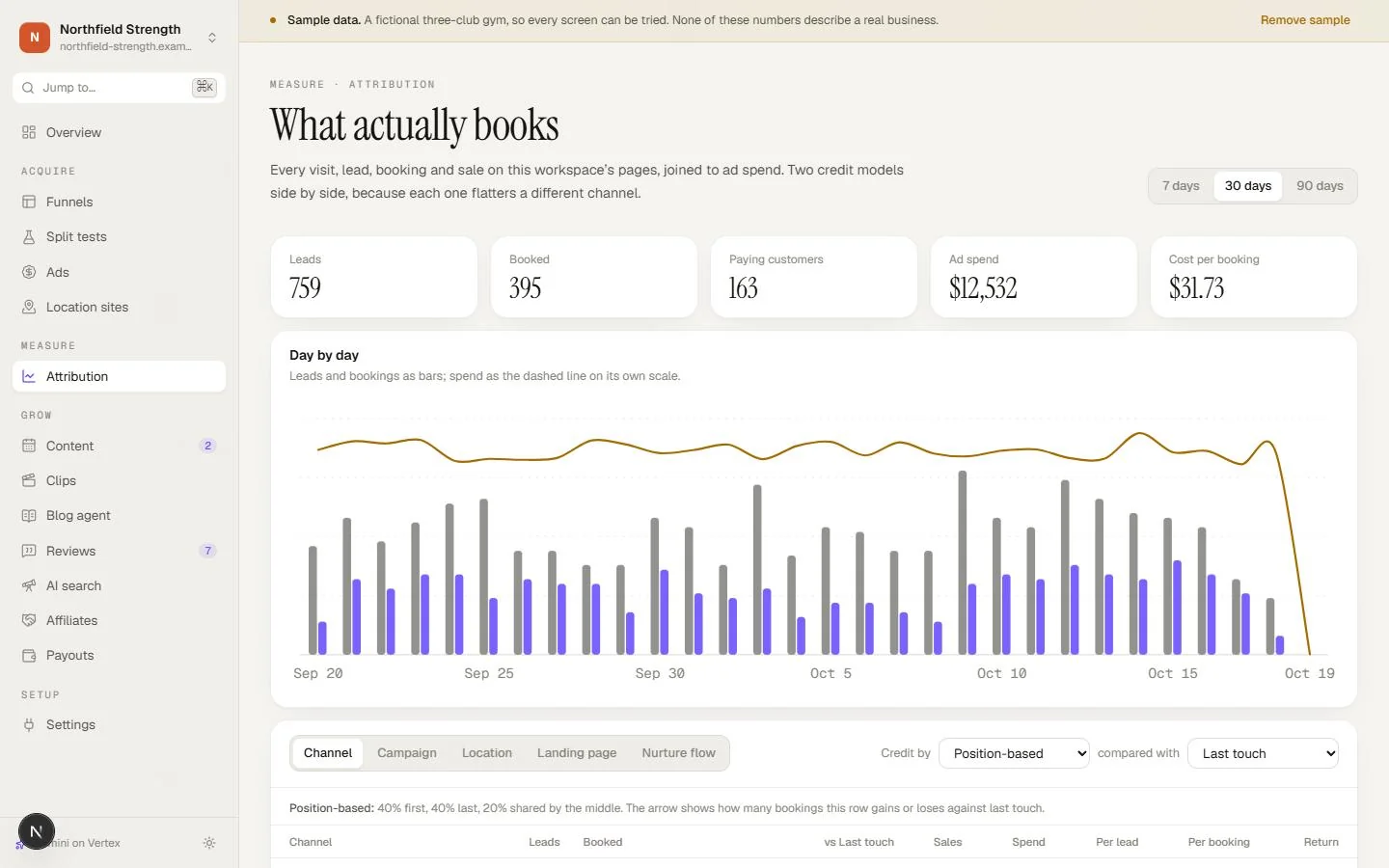Click the Settings plug icon
The width and height of the screenshot is (1389, 868).
[x=29, y=724]
